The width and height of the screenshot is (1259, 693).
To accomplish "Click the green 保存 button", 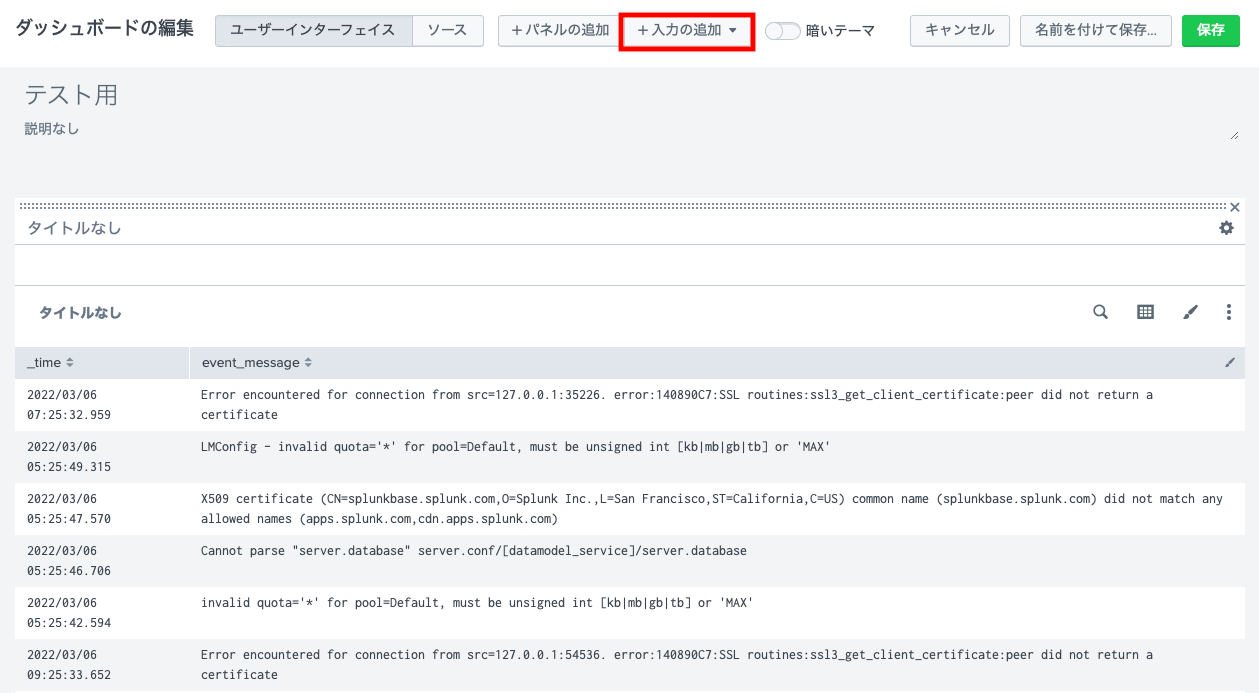I will pos(1211,31).
